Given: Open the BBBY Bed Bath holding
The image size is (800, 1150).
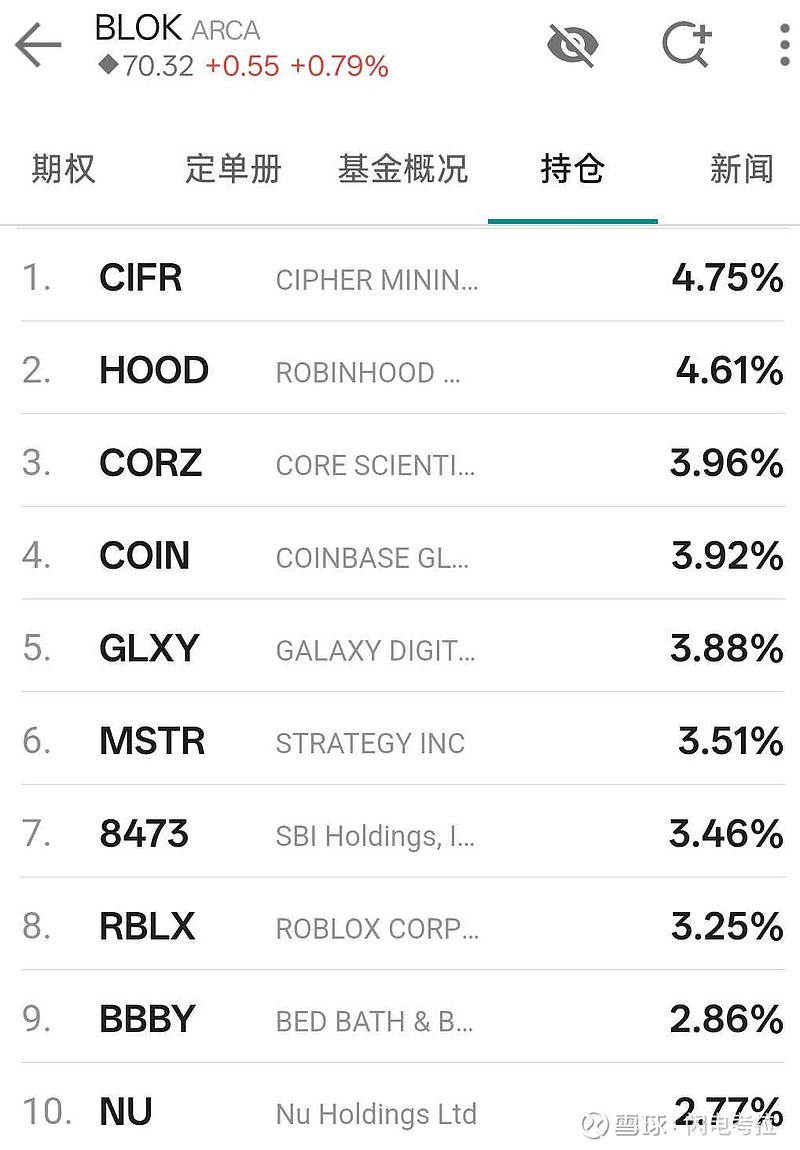Looking at the screenshot, I should click(x=400, y=1020).
